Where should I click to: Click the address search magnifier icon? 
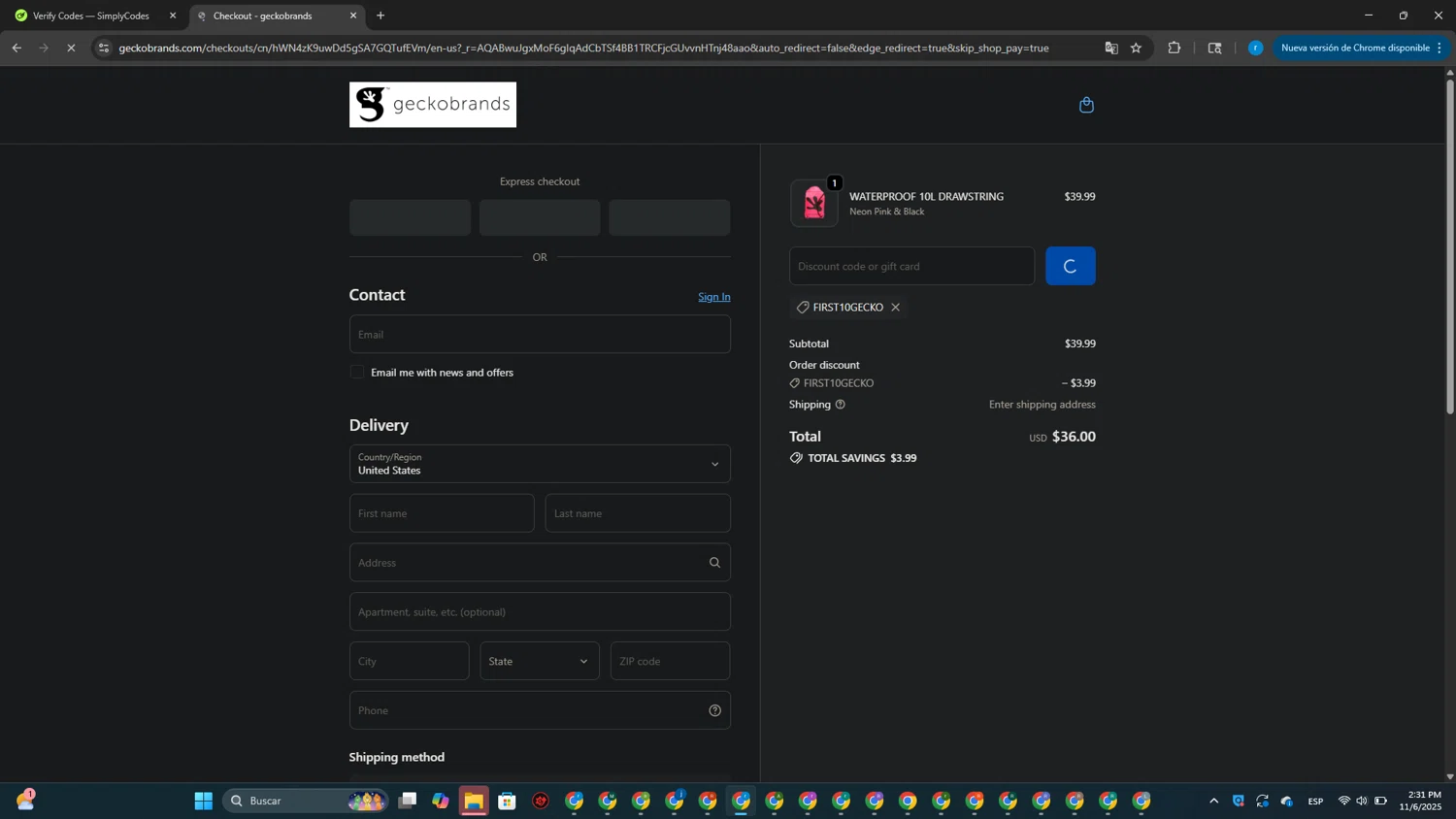(x=714, y=563)
